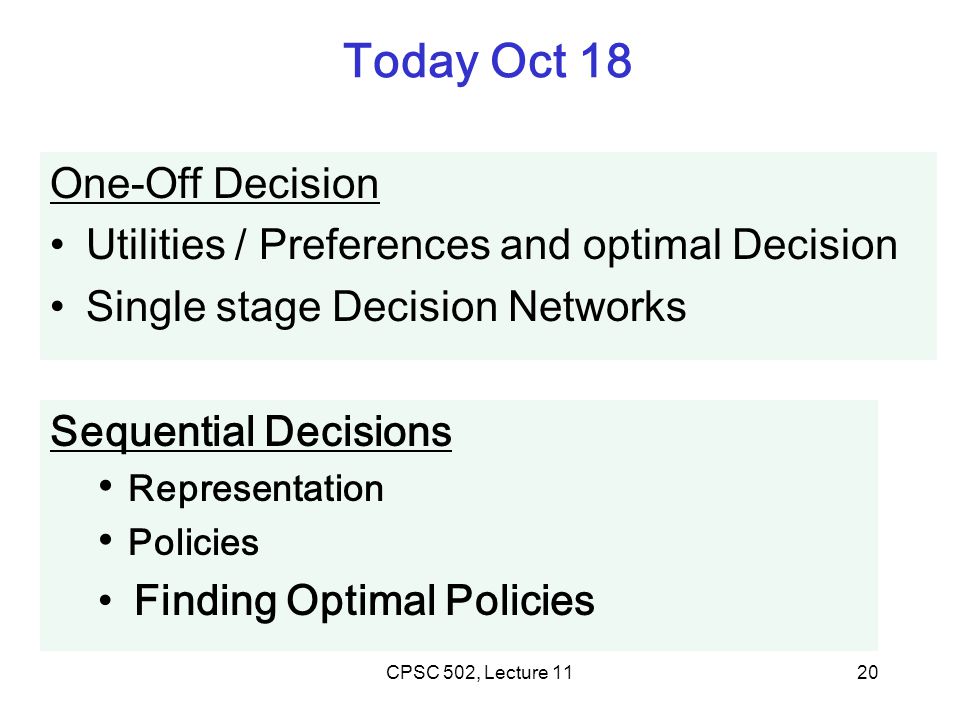960x720 pixels.
Task: Select the 'Single stage Decision Networks' line
Action: (x=386, y=307)
